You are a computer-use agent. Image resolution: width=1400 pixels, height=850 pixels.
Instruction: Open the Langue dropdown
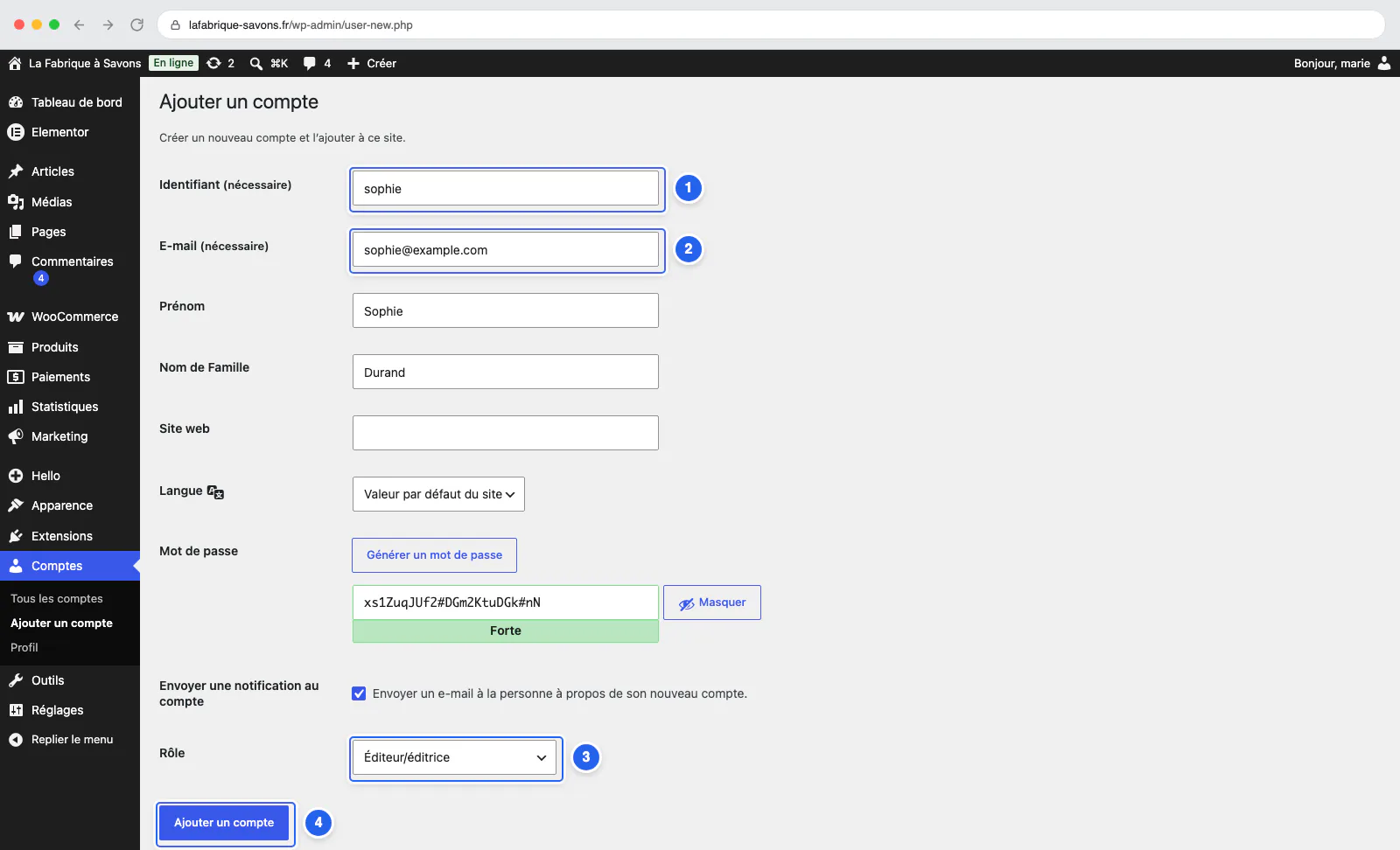[438, 494]
